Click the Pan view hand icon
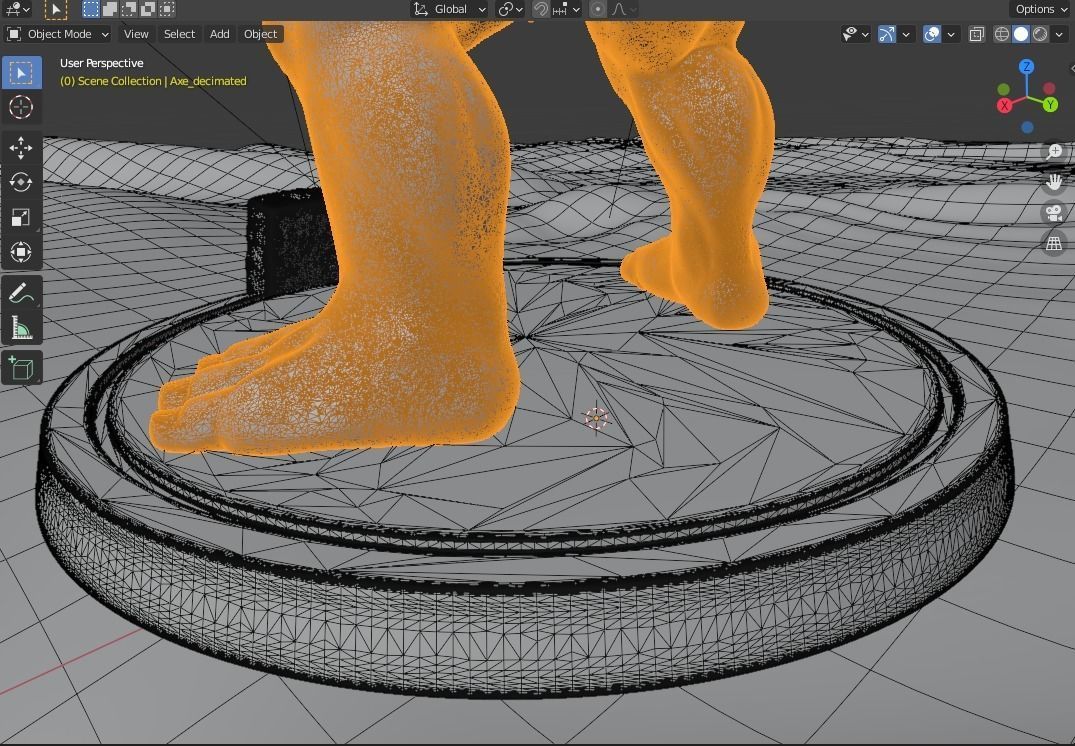 (x=1054, y=182)
